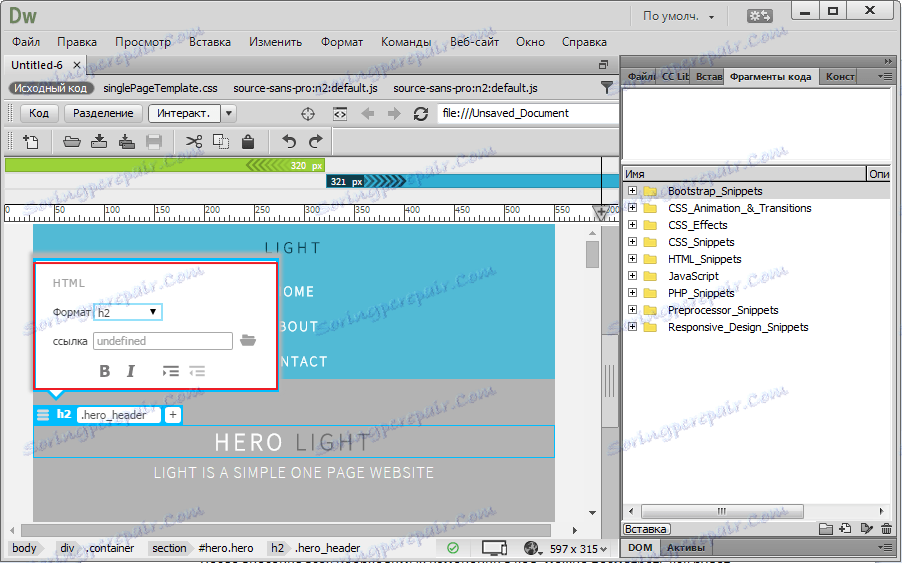Viewport: 902px width, 563px height.
Task: Click the edit snippet icon
Action: pos(866,528)
